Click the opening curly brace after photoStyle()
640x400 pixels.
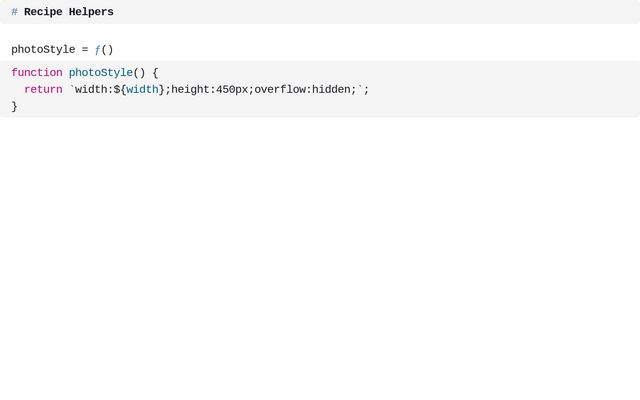155,73
